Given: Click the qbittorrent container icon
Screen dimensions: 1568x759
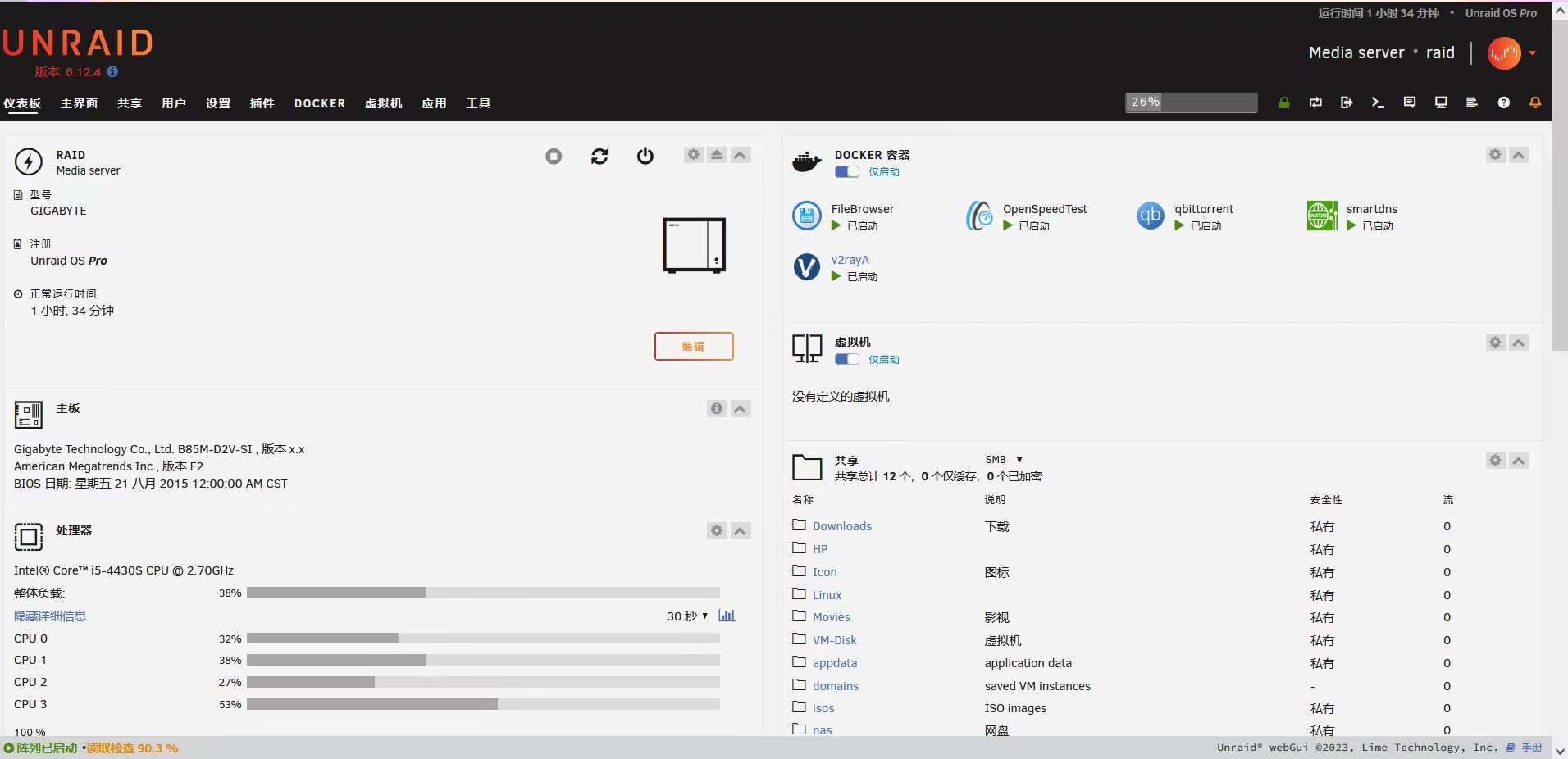Looking at the screenshot, I should (1150, 216).
